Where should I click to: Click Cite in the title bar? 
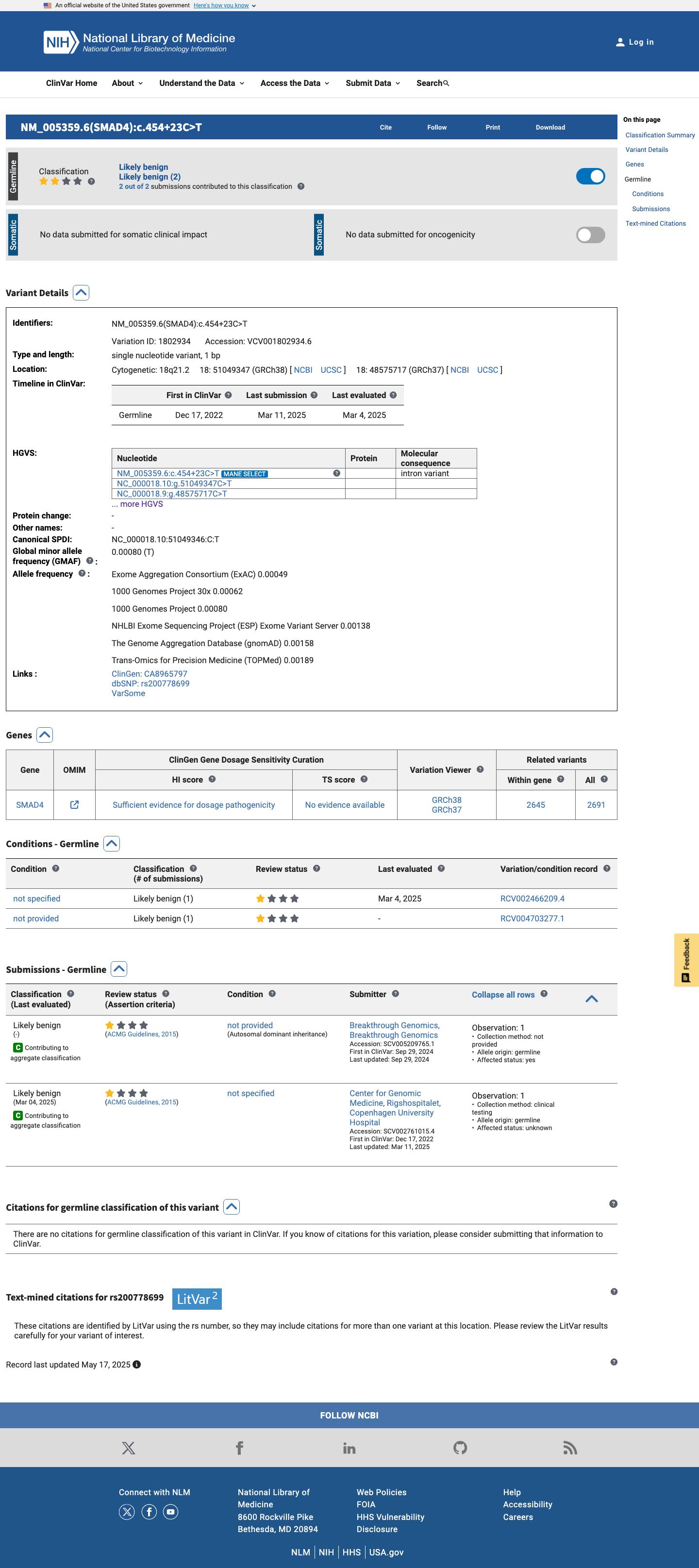tap(386, 127)
